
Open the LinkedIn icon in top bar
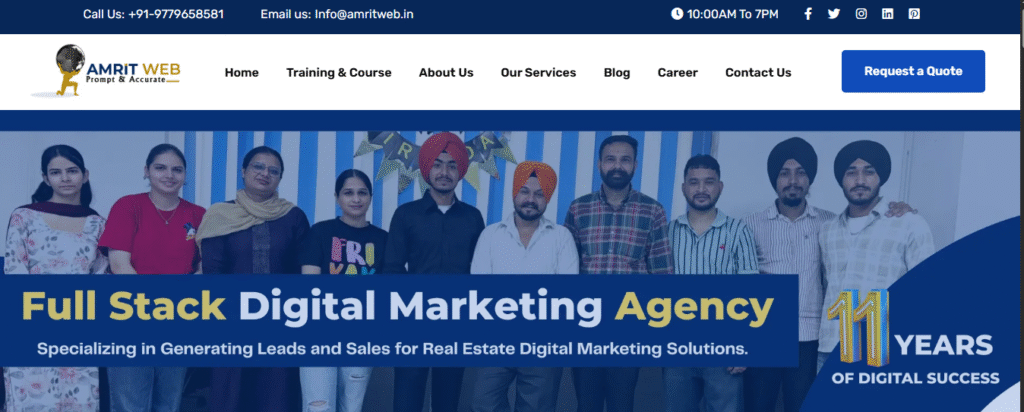[x=888, y=14]
